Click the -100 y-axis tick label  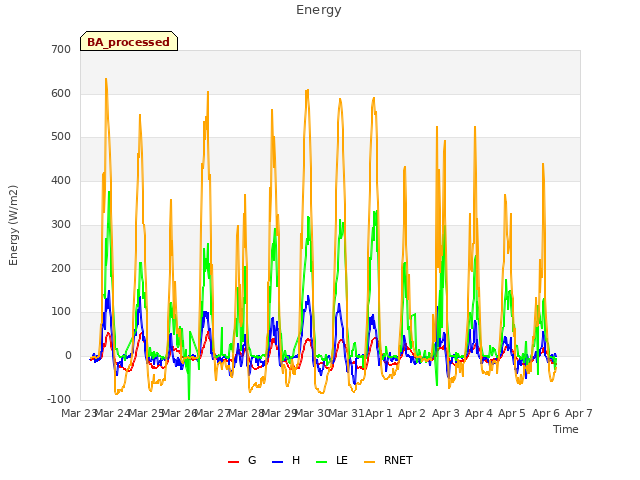[59, 399]
